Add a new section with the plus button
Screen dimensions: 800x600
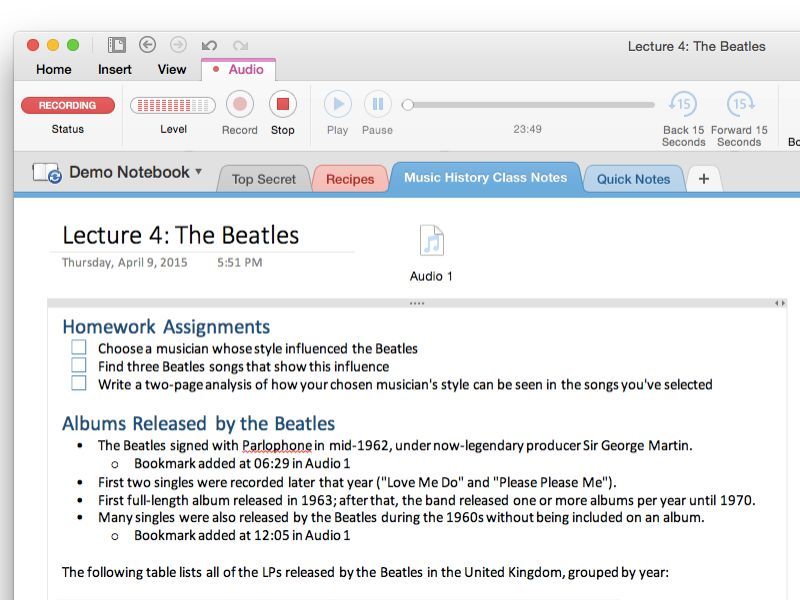point(703,178)
